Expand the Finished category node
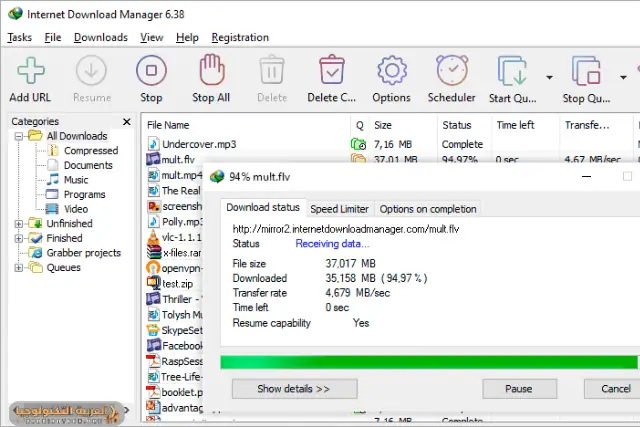Viewport: 640px width, 427px height. pos(18,238)
